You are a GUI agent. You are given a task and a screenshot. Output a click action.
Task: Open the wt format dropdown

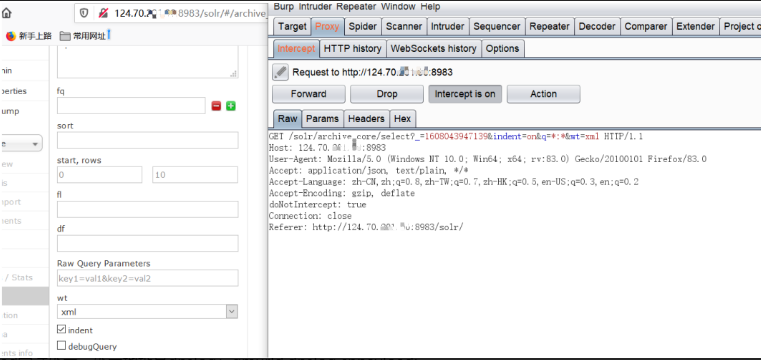(148, 311)
